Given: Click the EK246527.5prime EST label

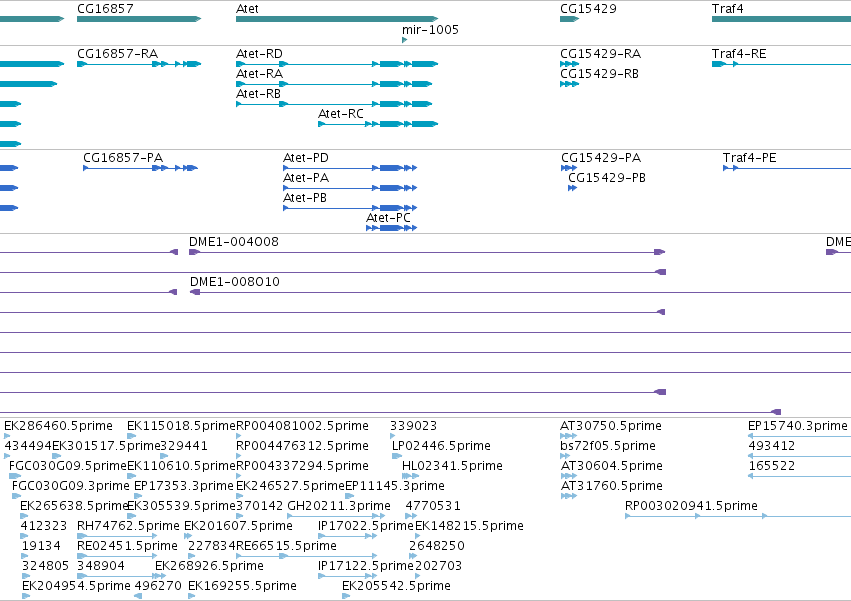Looking at the screenshot, I should (x=290, y=486).
